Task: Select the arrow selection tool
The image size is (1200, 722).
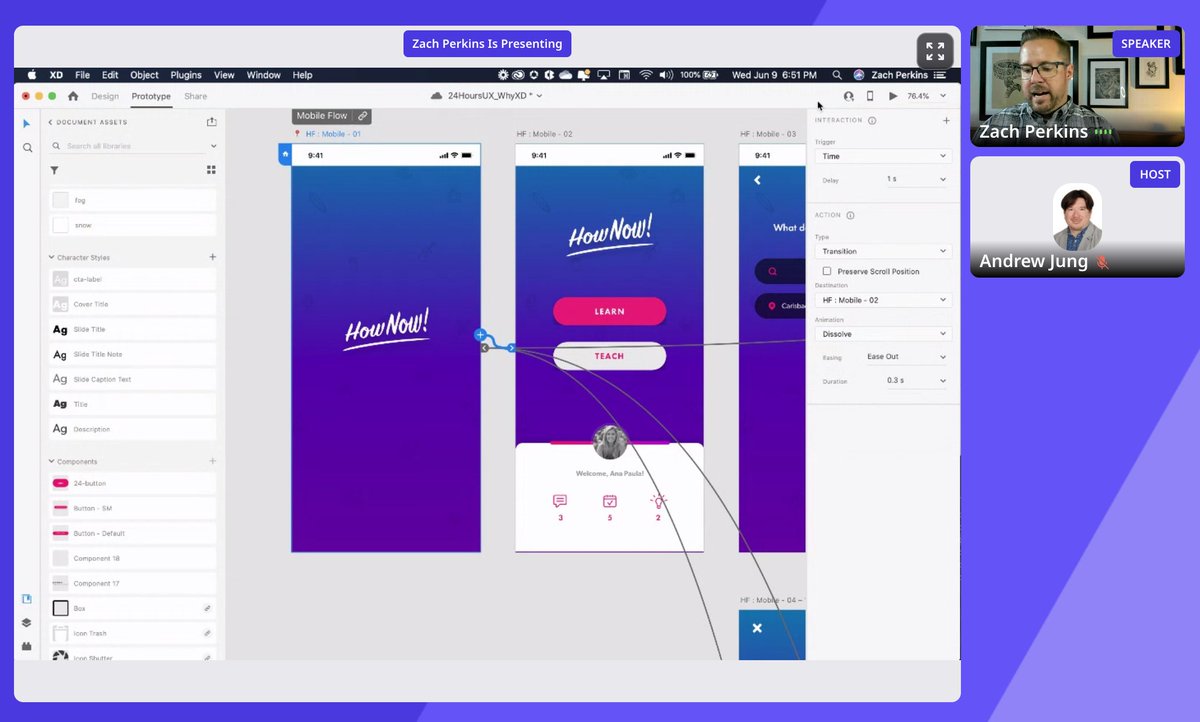Action: (x=26, y=123)
